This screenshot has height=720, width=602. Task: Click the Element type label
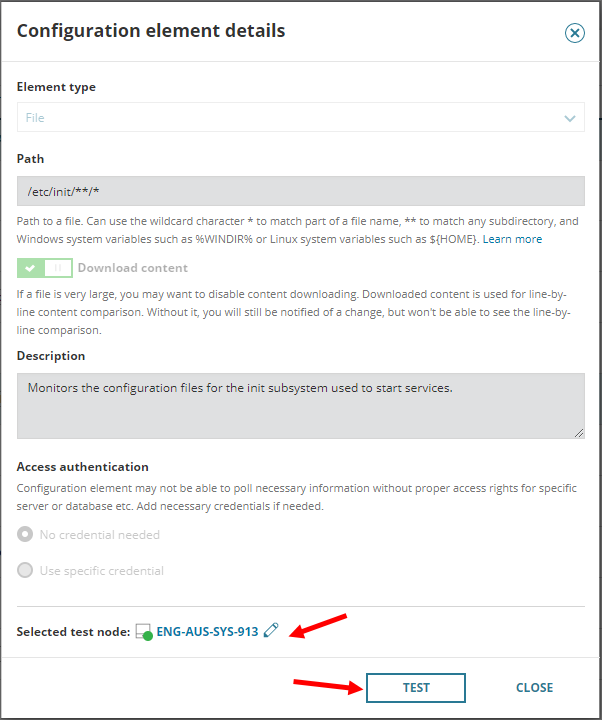coord(56,87)
